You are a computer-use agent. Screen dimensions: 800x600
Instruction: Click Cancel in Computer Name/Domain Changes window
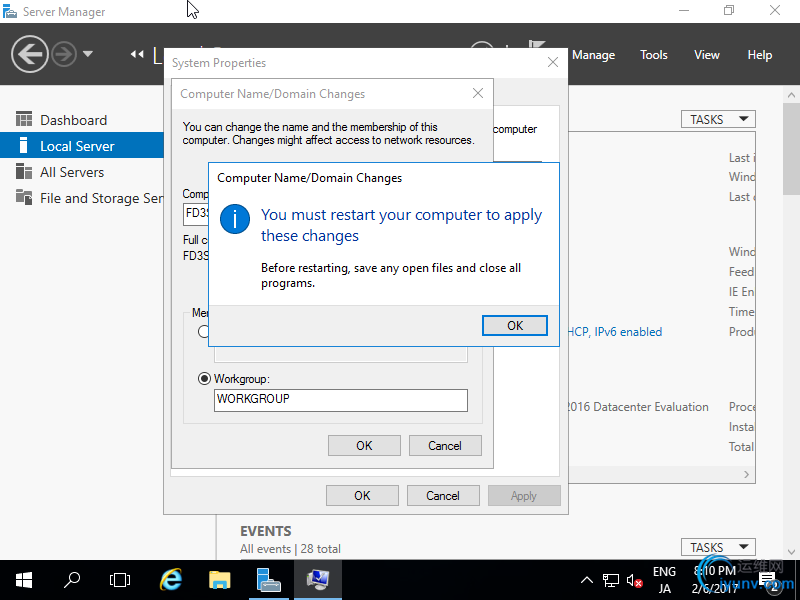click(x=445, y=445)
